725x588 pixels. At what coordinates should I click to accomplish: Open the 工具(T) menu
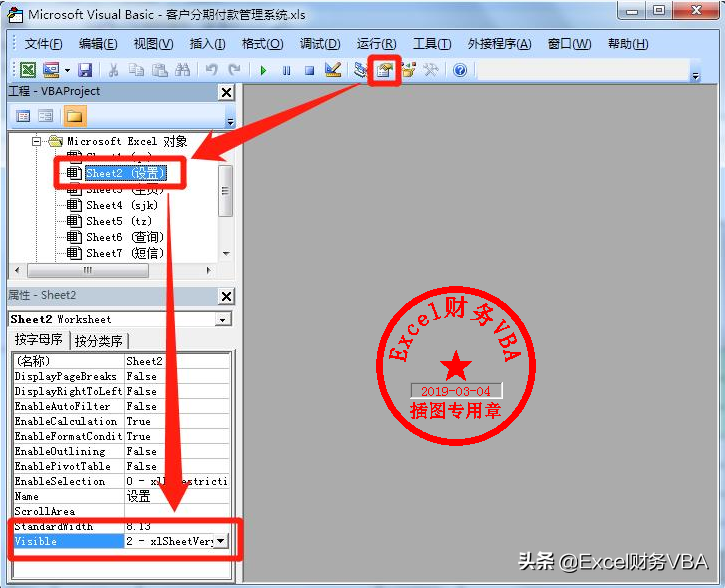click(432, 44)
